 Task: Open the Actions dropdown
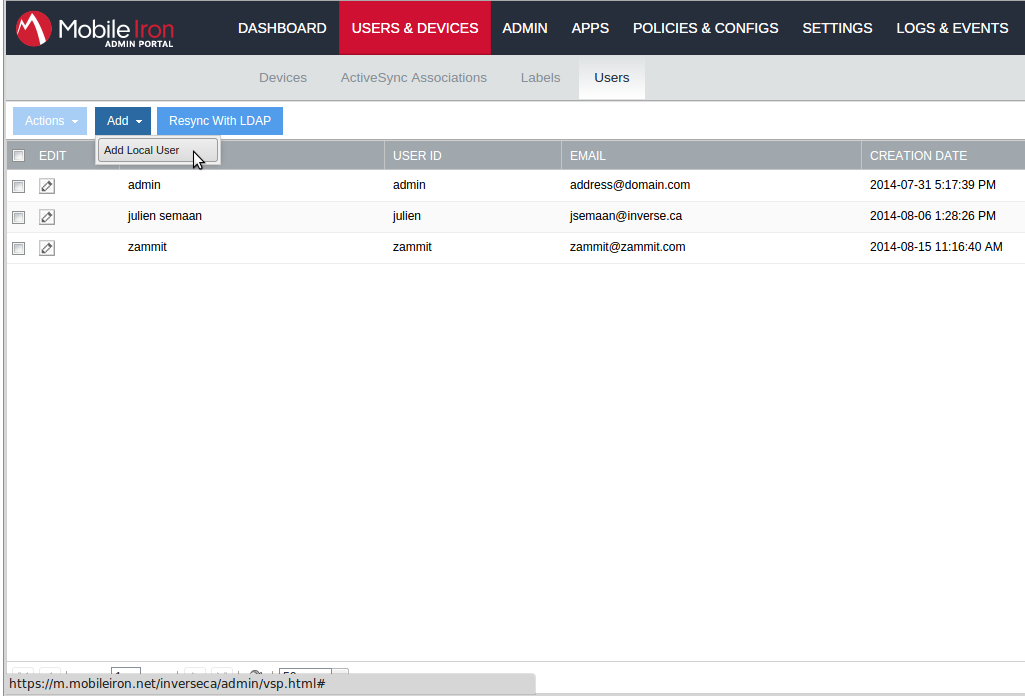pos(50,121)
